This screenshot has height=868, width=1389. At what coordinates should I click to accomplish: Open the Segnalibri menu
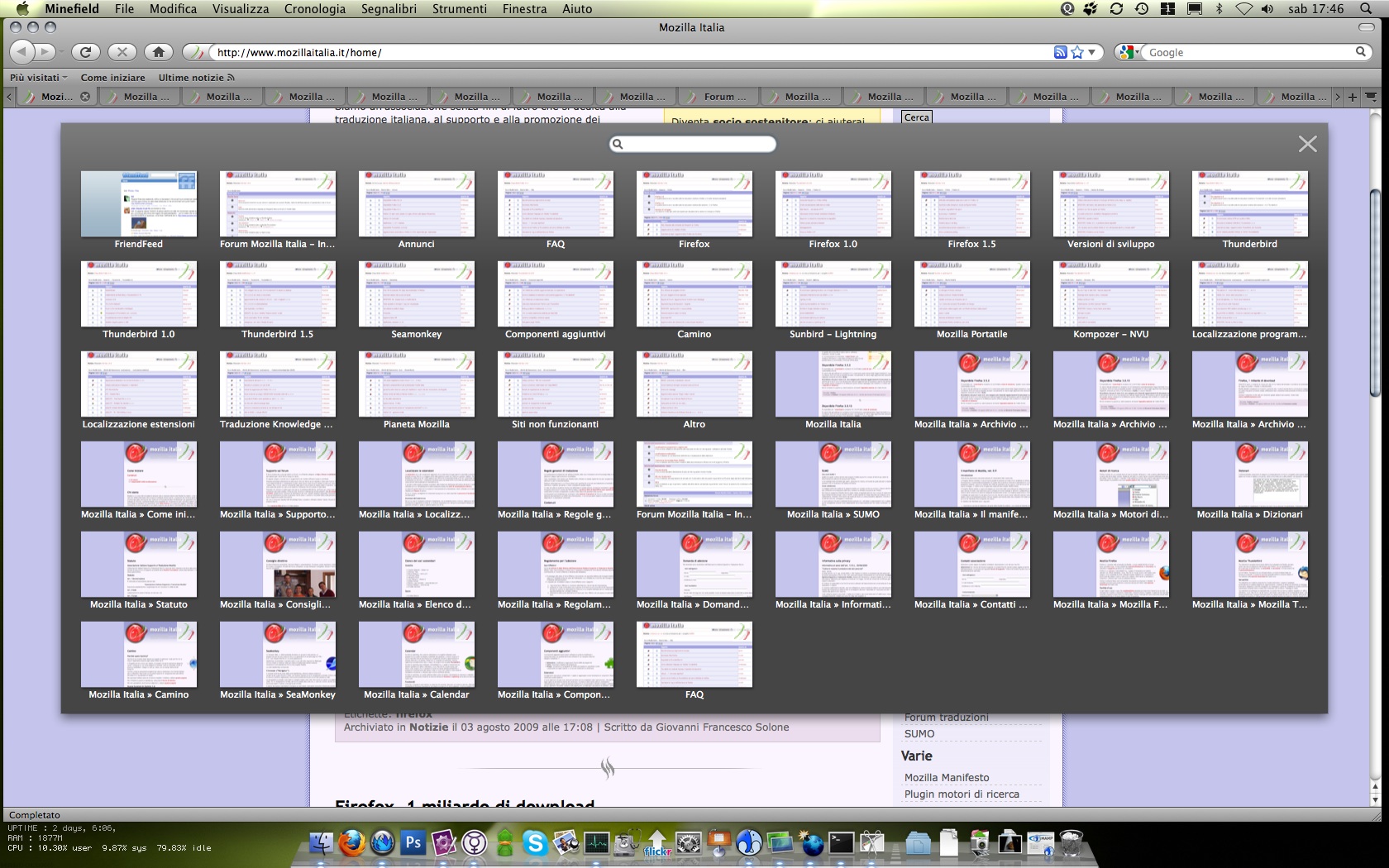tap(389, 8)
